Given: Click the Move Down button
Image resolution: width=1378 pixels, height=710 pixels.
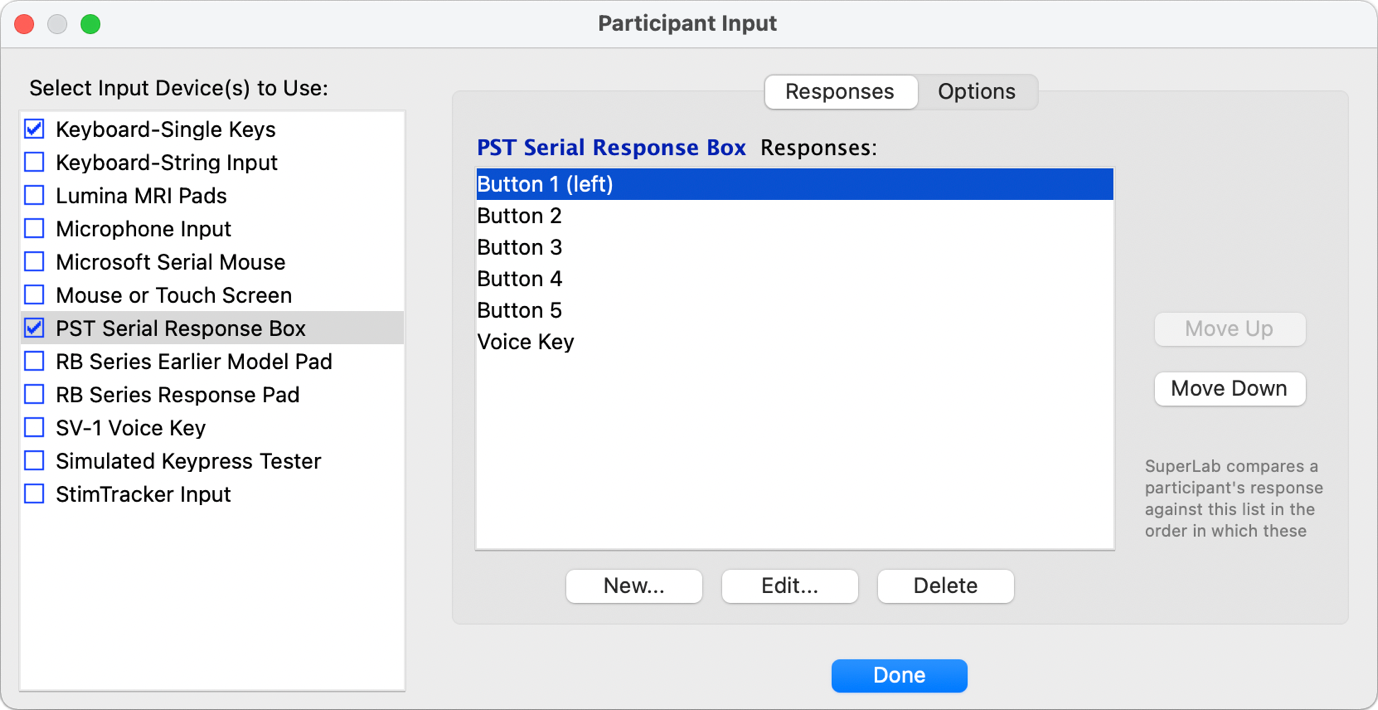Looking at the screenshot, I should (x=1229, y=389).
